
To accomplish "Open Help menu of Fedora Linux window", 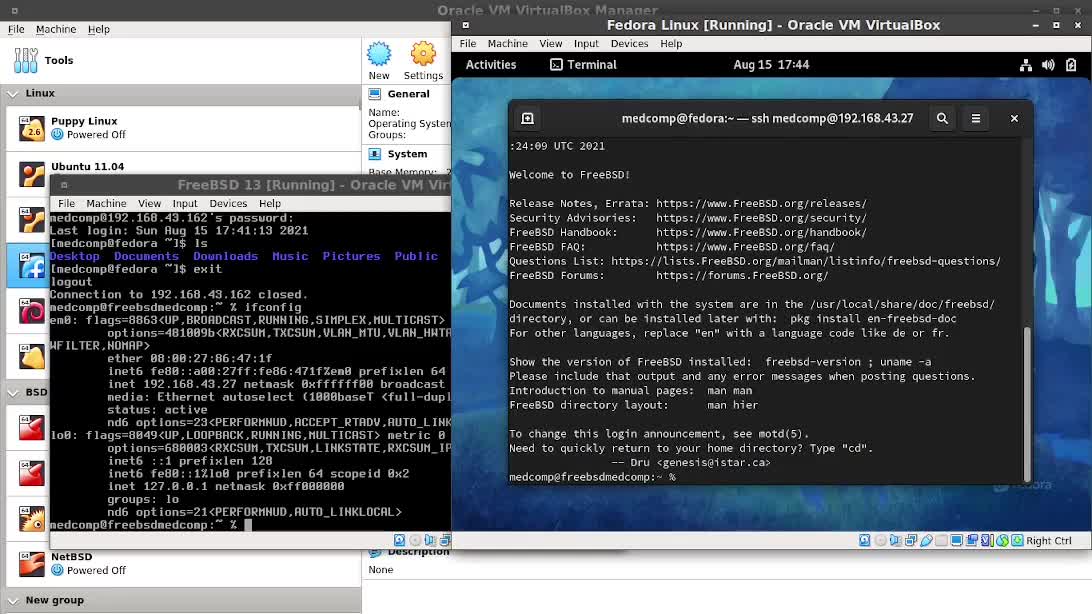I will click(x=671, y=43).
